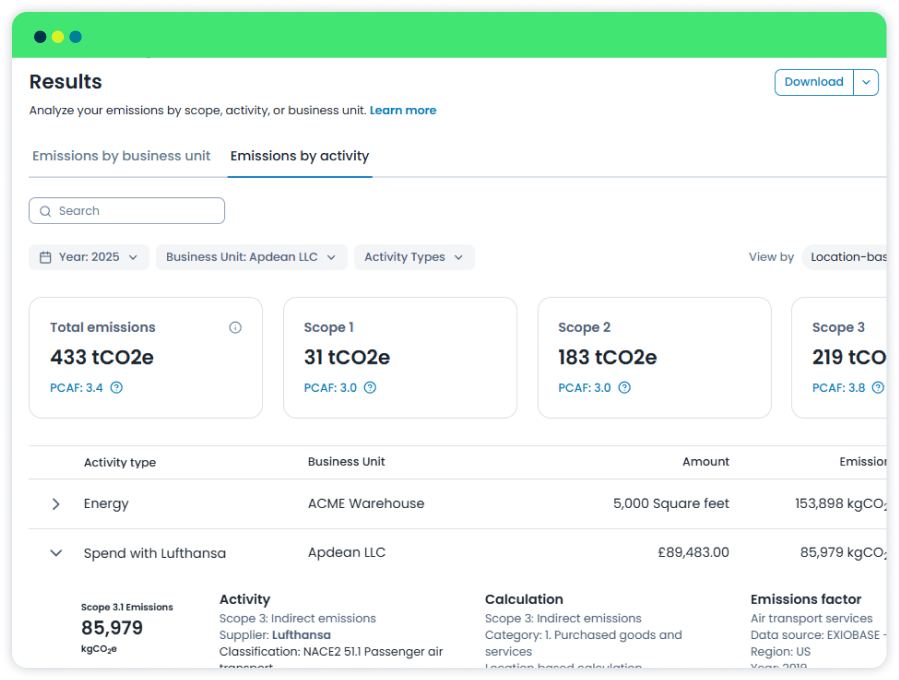Focus the Search input field
Viewport: 899px width, 680px height.
point(127,210)
